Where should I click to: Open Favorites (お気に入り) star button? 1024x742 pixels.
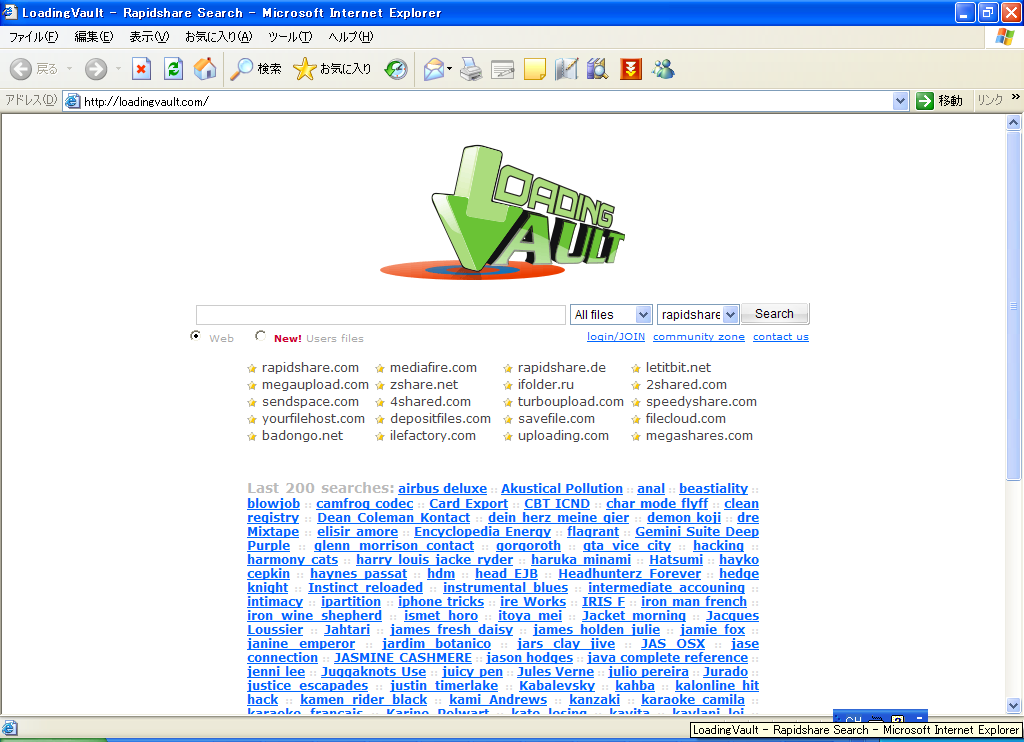(x=332, y=69)
